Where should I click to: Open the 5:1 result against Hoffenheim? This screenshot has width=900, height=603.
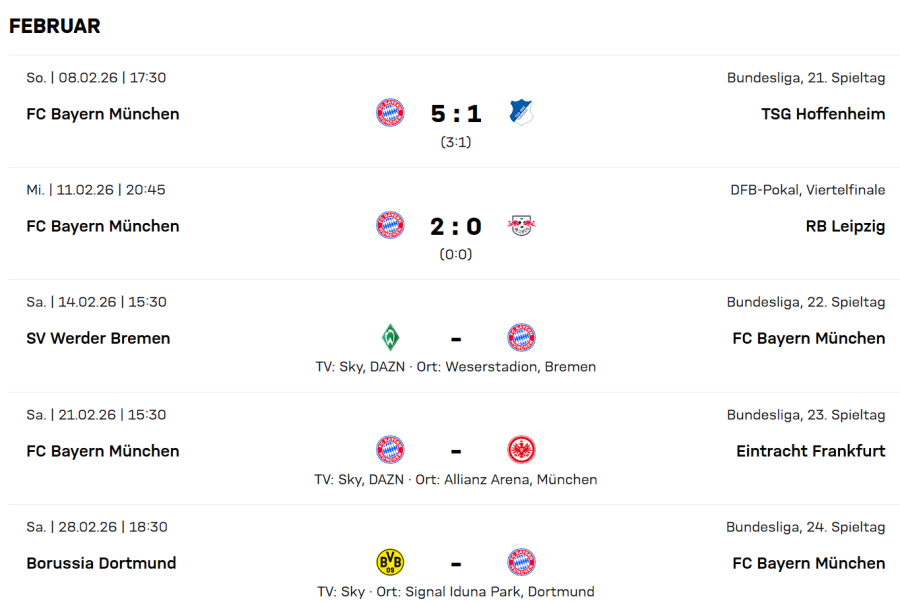pyautogui.click(x=456, y=114)
